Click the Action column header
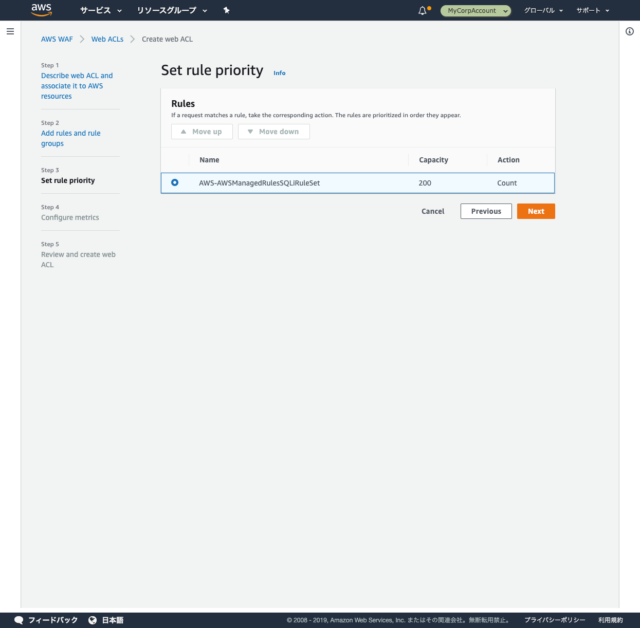The width and height of the screenshot is (640, 628). [x=508, y=160]
